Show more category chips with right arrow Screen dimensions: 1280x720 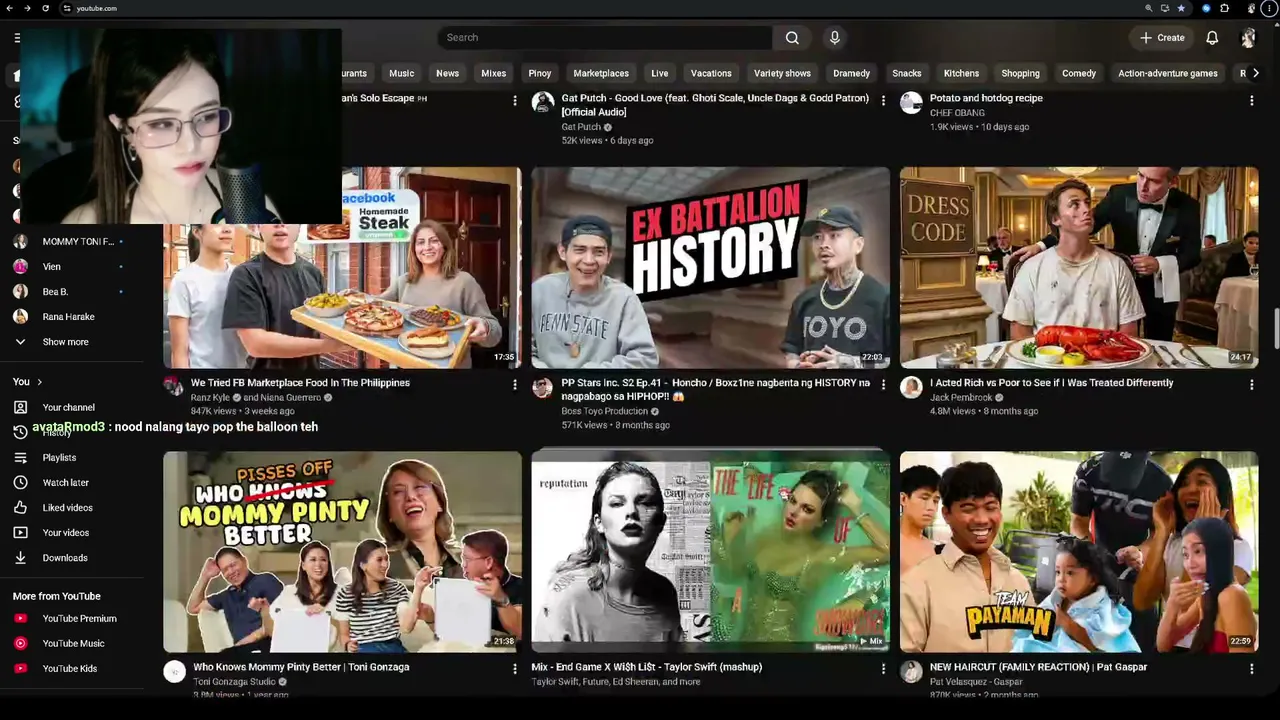(x=1256, y=73)
